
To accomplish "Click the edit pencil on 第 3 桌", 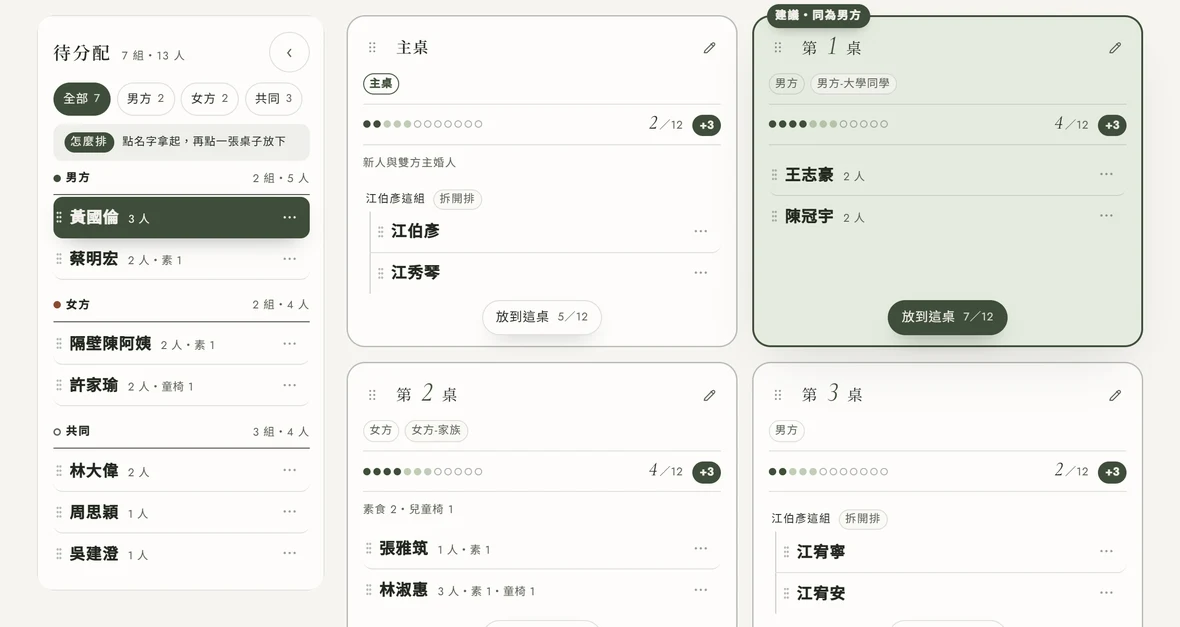I will click(1115, 395).
